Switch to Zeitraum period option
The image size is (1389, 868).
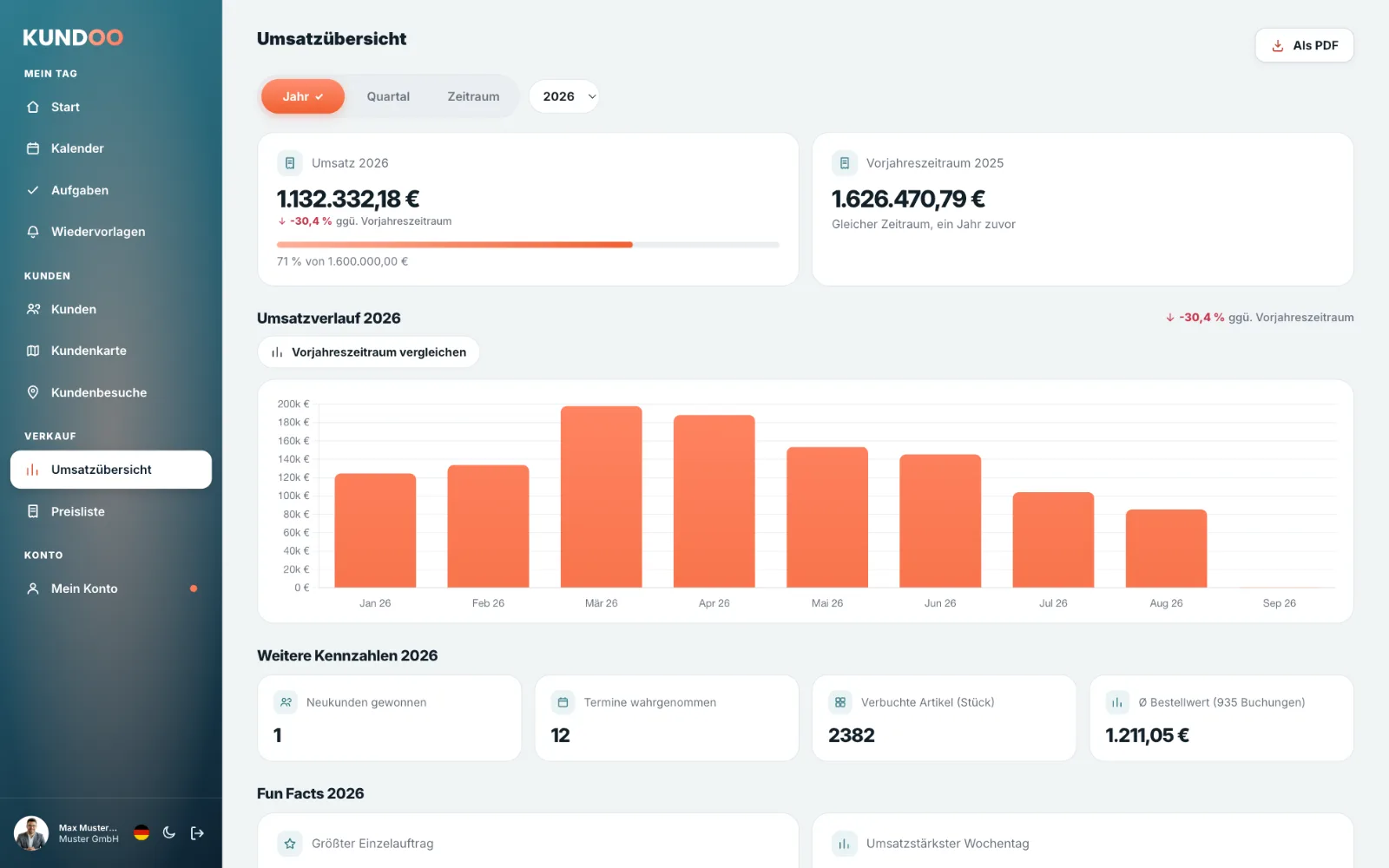click(x=473, y=96)
